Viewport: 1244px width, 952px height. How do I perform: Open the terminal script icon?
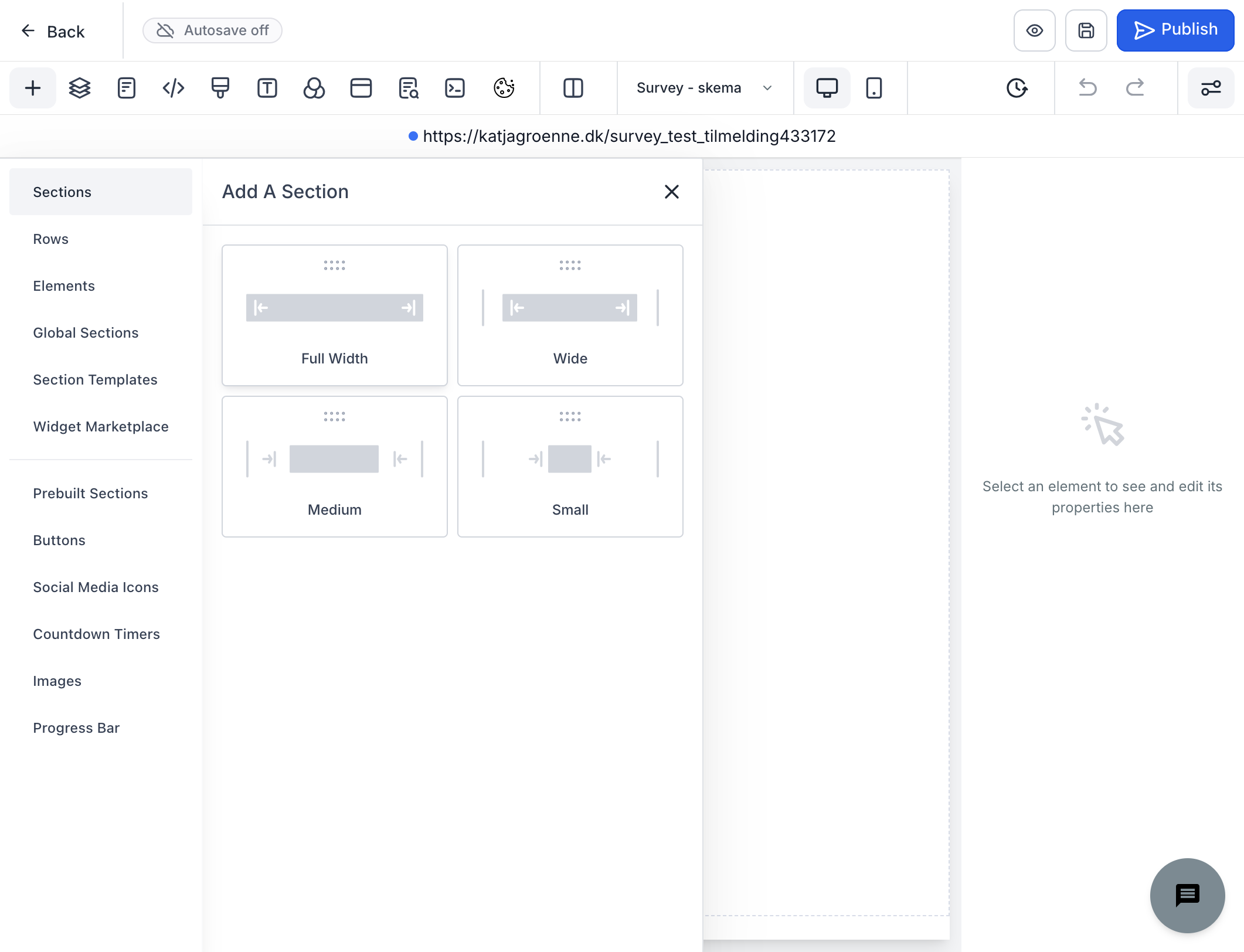point(455,88)
